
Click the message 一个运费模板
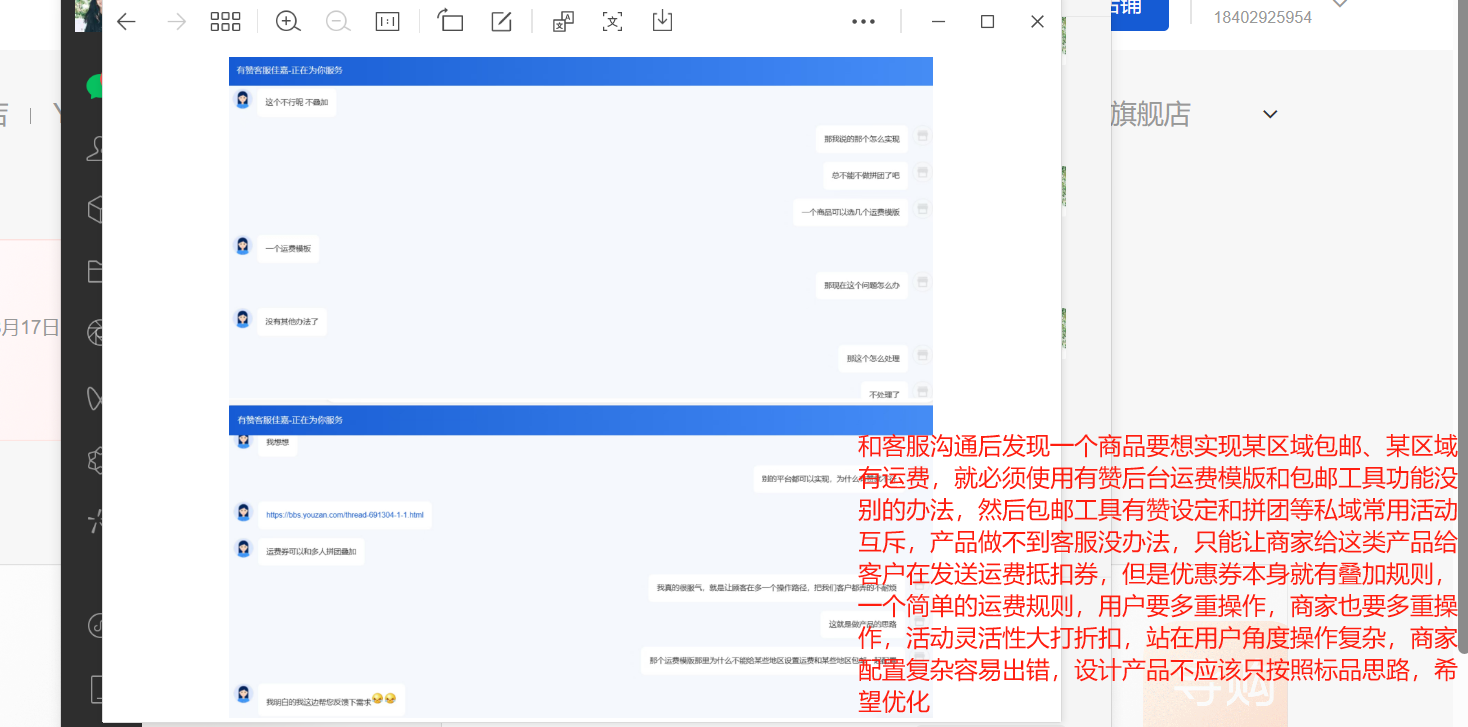(x=288, y=248)
